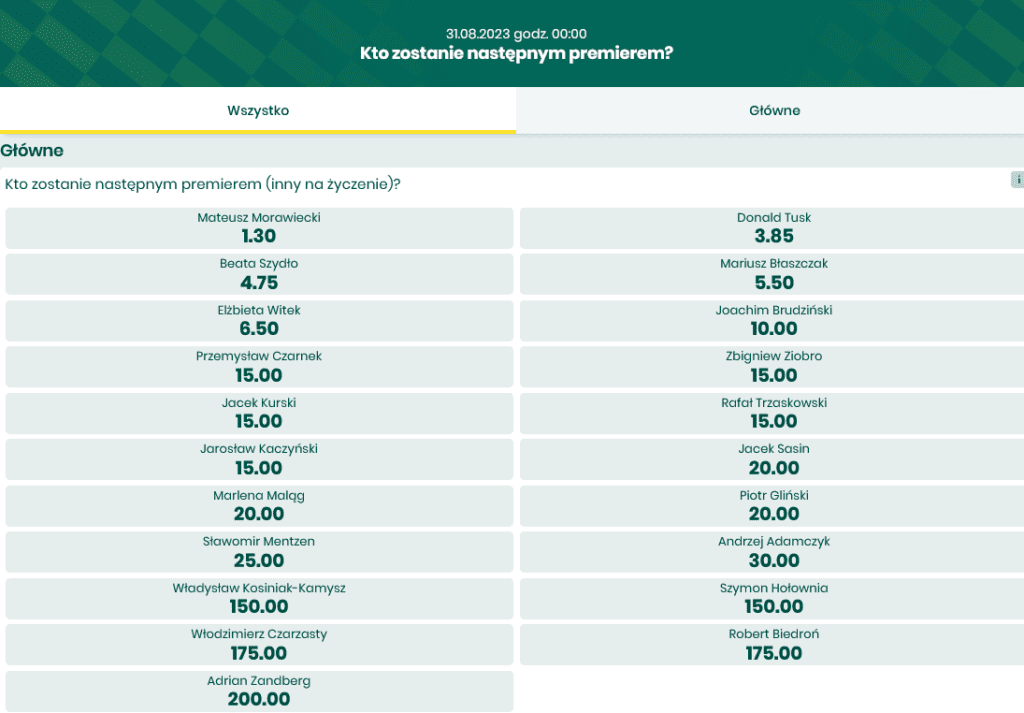Pick Przemysław Czarnek odds 15.00
This screenshot has height=713, width=1024.
coord(259,367)
